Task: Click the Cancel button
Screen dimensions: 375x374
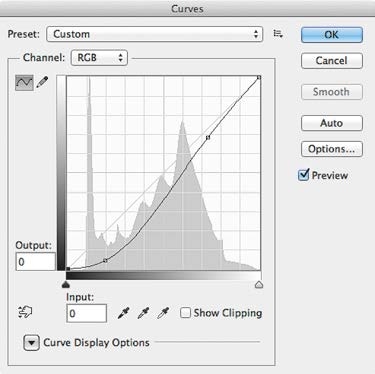Action: click(x=332, y=61)
